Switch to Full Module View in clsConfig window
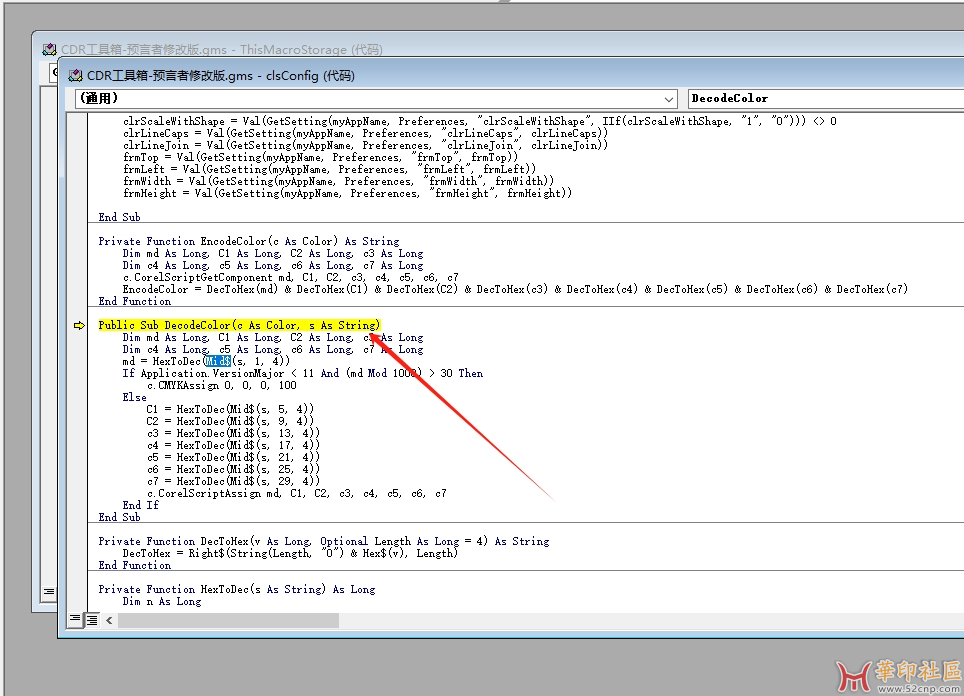 (92, 620)
